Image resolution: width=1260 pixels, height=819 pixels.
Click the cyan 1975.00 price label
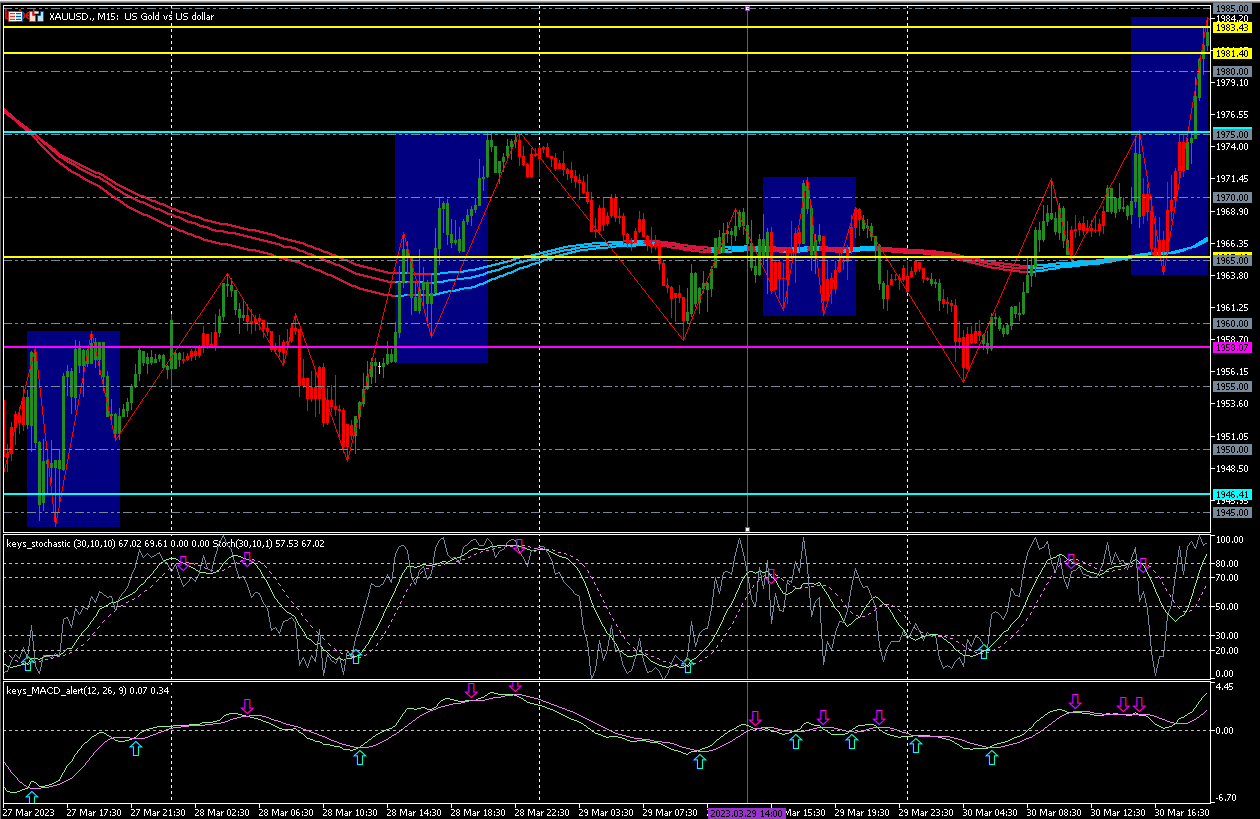1231,133
